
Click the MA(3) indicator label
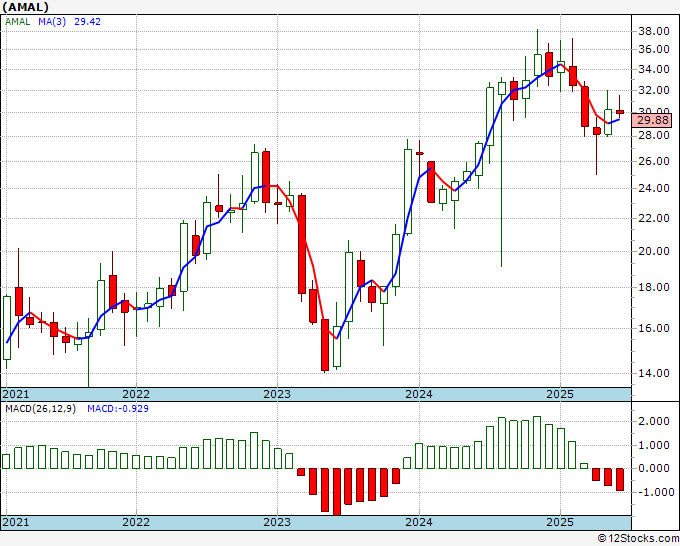point(52,21)
